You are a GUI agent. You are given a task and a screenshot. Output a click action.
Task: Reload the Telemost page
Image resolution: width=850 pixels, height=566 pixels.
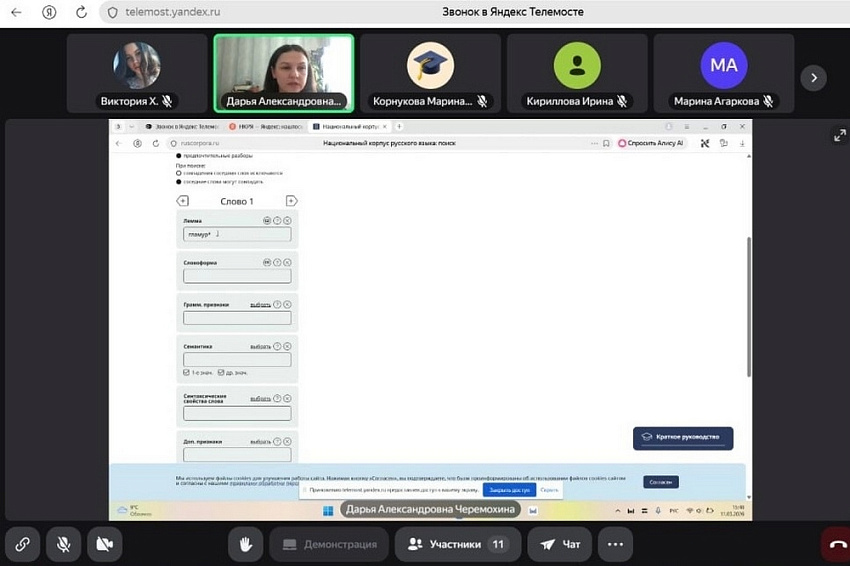80,12
